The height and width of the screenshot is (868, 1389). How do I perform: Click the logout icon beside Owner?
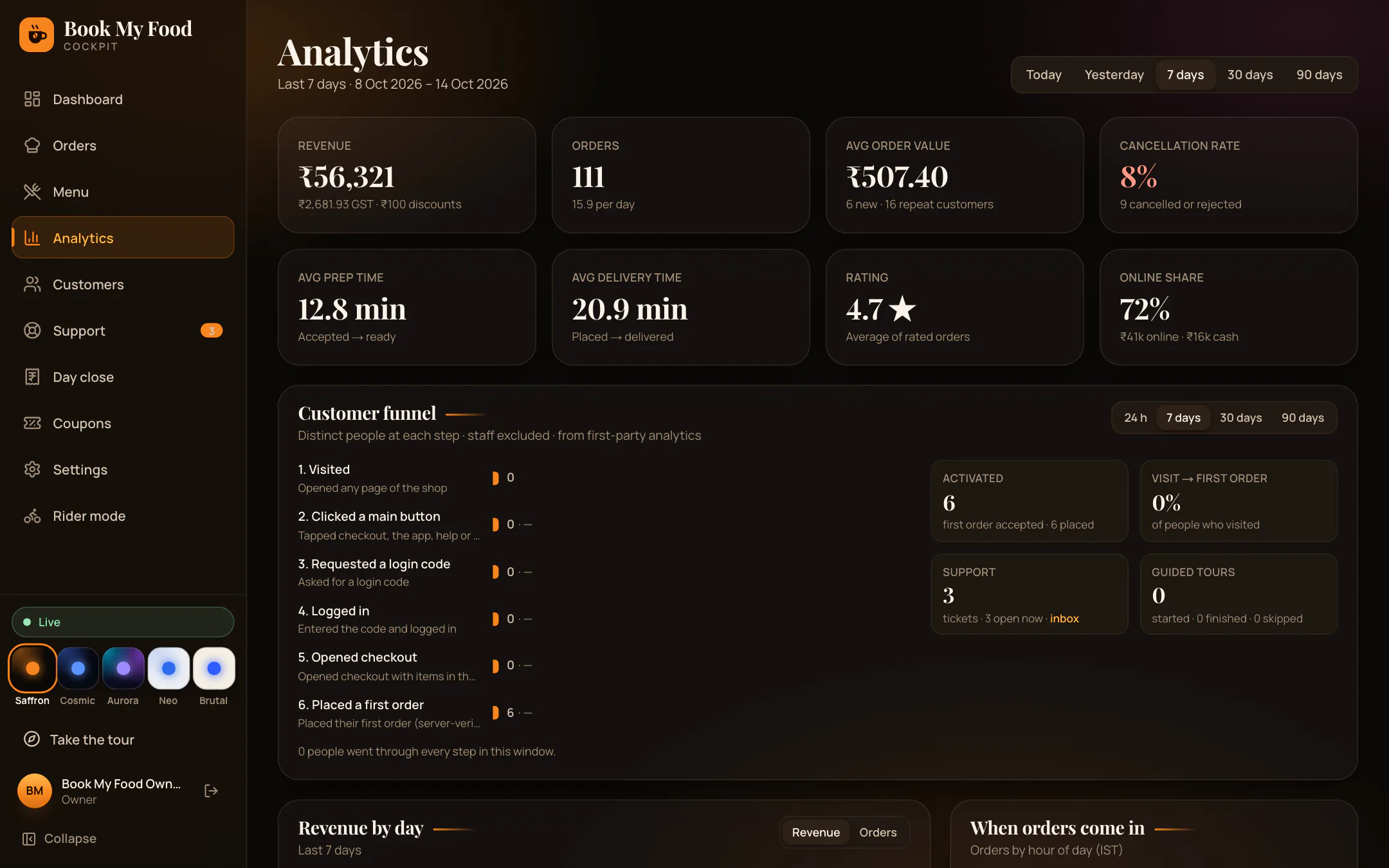[211, 791]
